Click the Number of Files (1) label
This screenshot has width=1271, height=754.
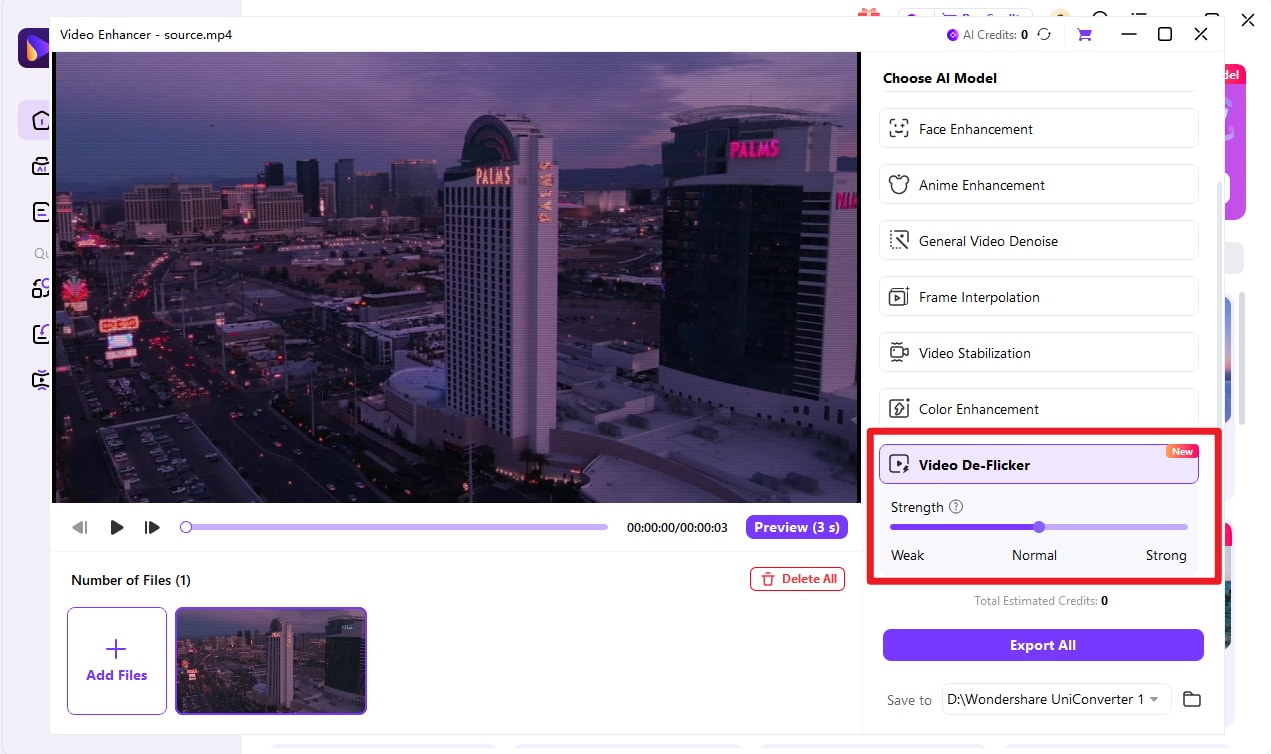[x=131, y=580]
